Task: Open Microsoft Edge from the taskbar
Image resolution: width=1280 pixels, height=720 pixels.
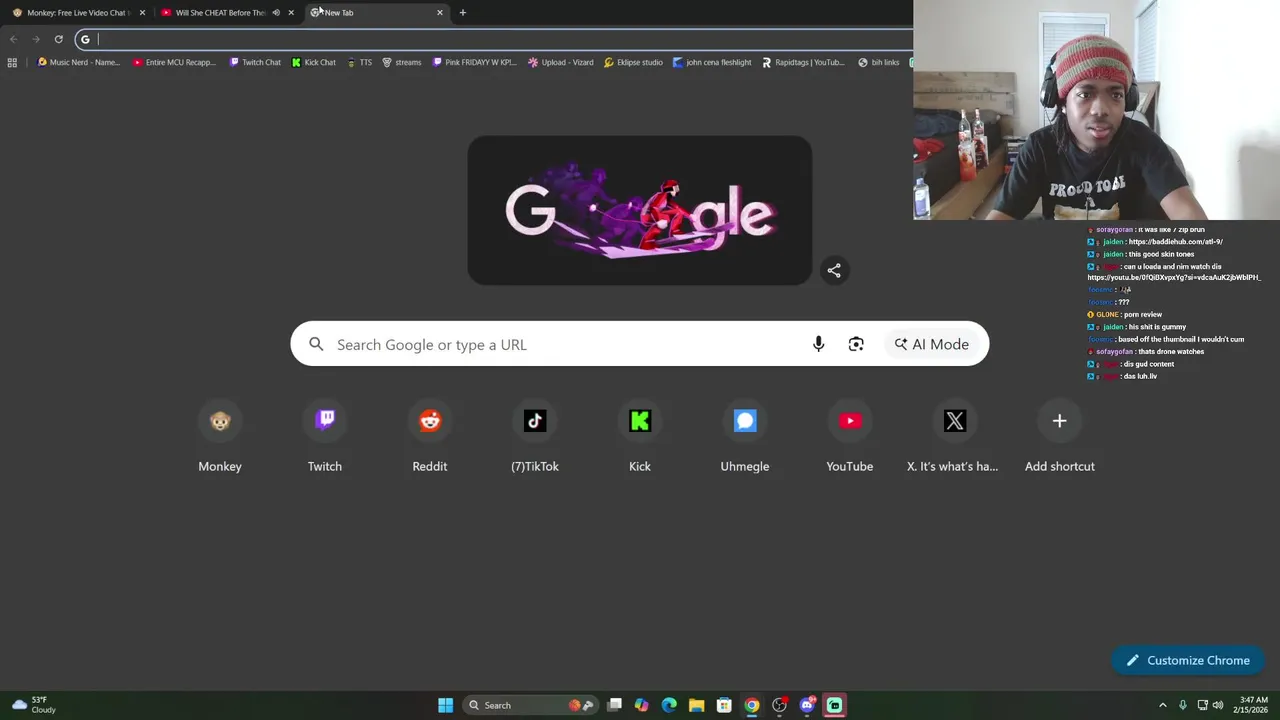Action: [x=669, y=705]
